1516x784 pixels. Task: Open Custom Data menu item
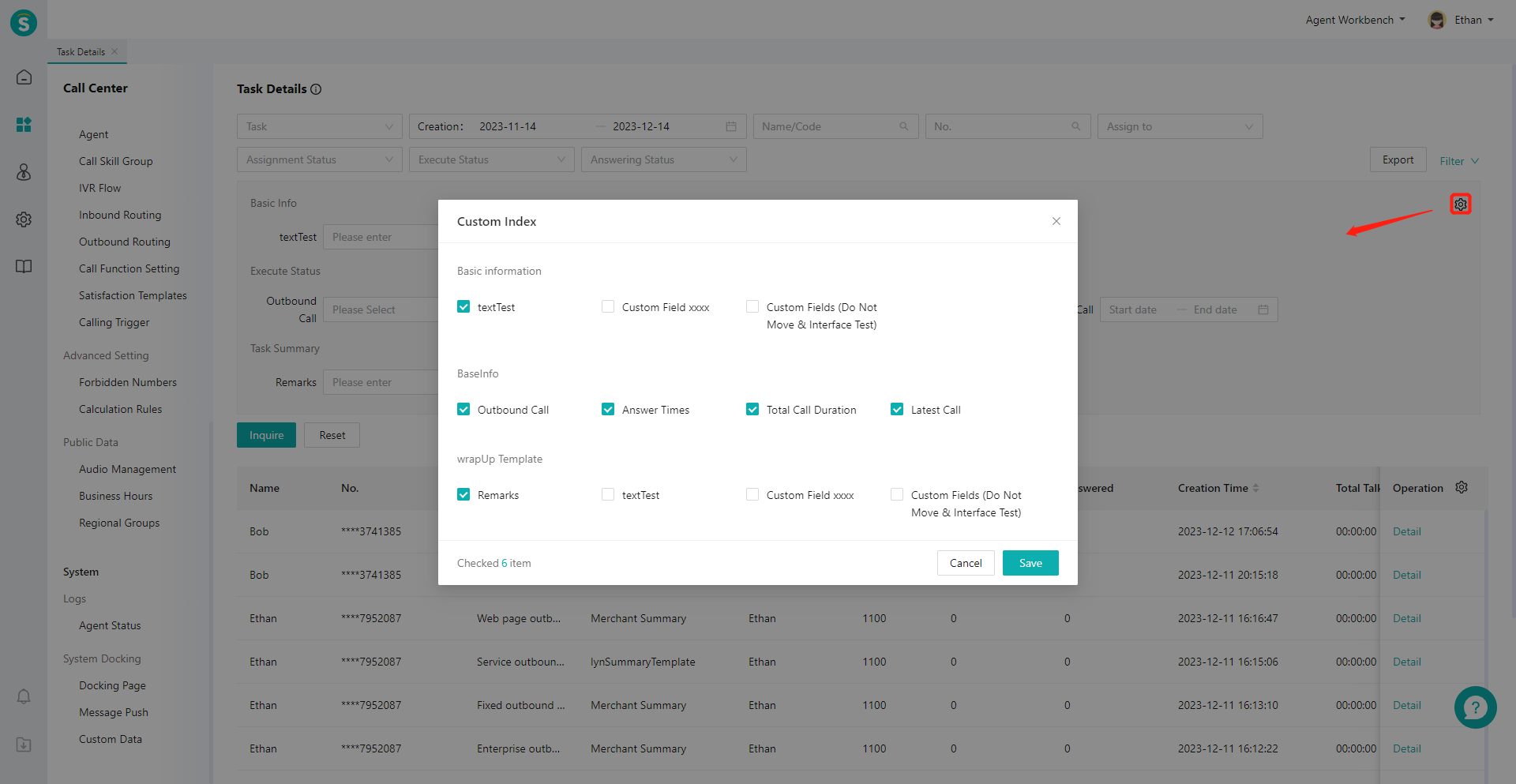111,739
